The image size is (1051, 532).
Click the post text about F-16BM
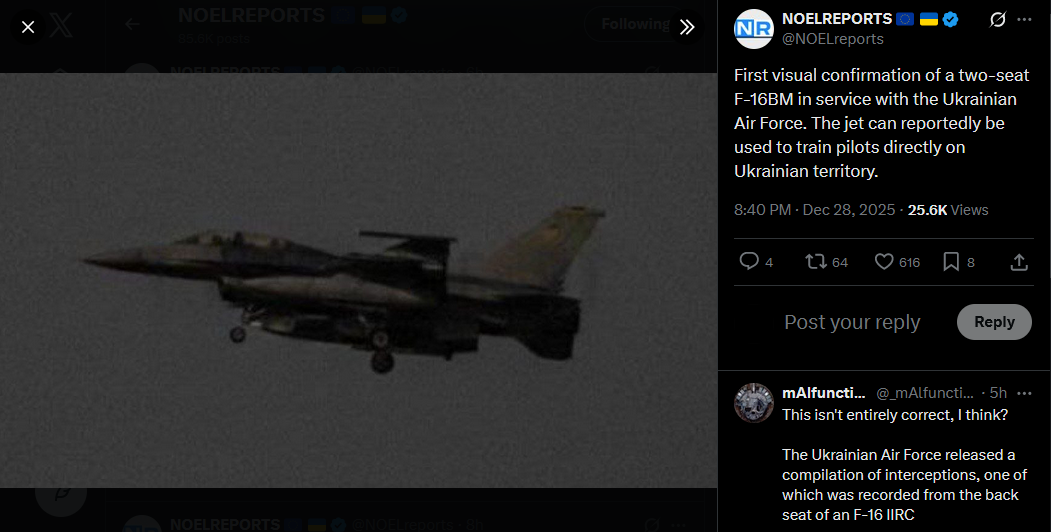pyautogui.click(x=881, y=123)
